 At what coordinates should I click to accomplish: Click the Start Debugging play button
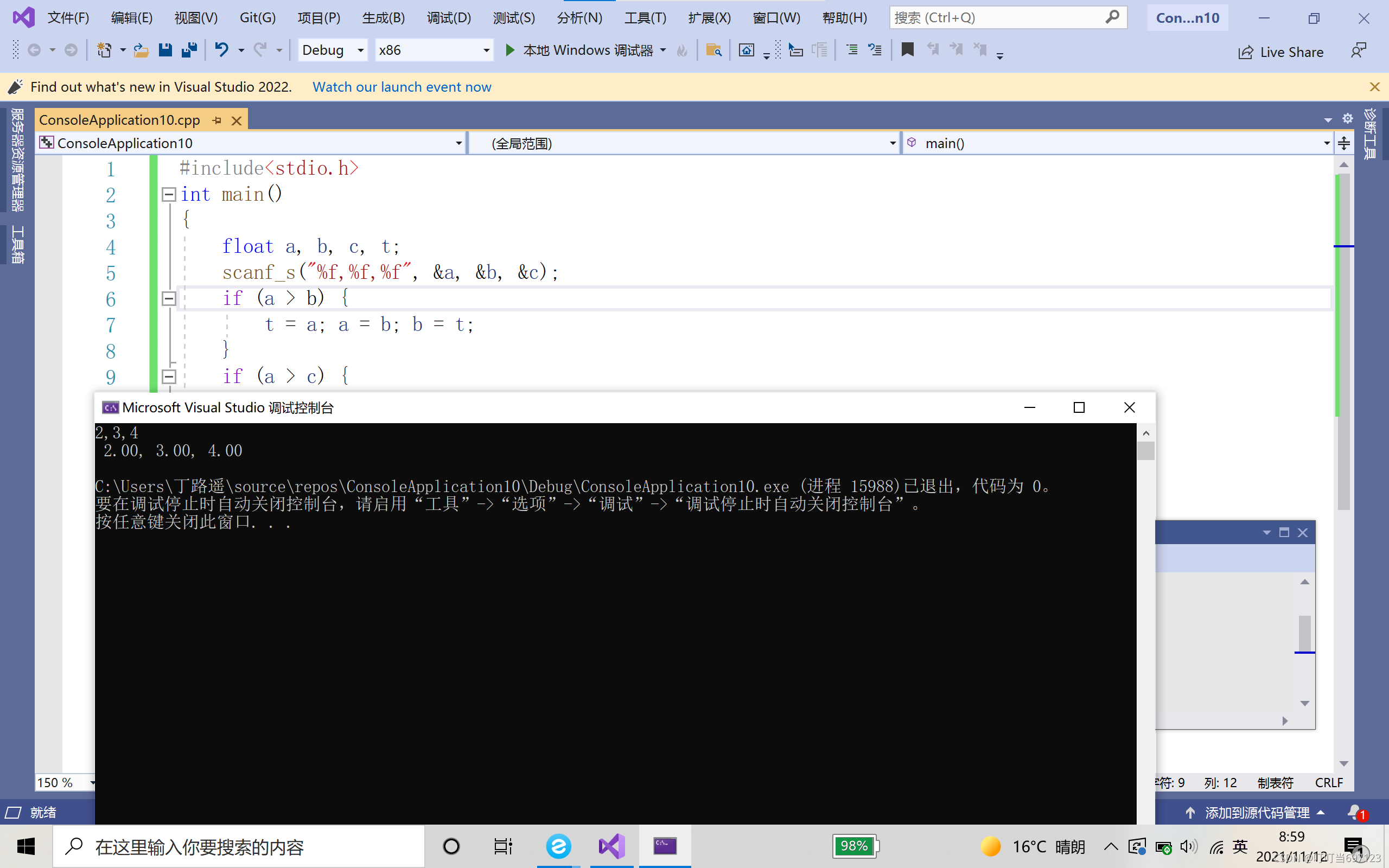pyautogui.click(x=510, y=50)
